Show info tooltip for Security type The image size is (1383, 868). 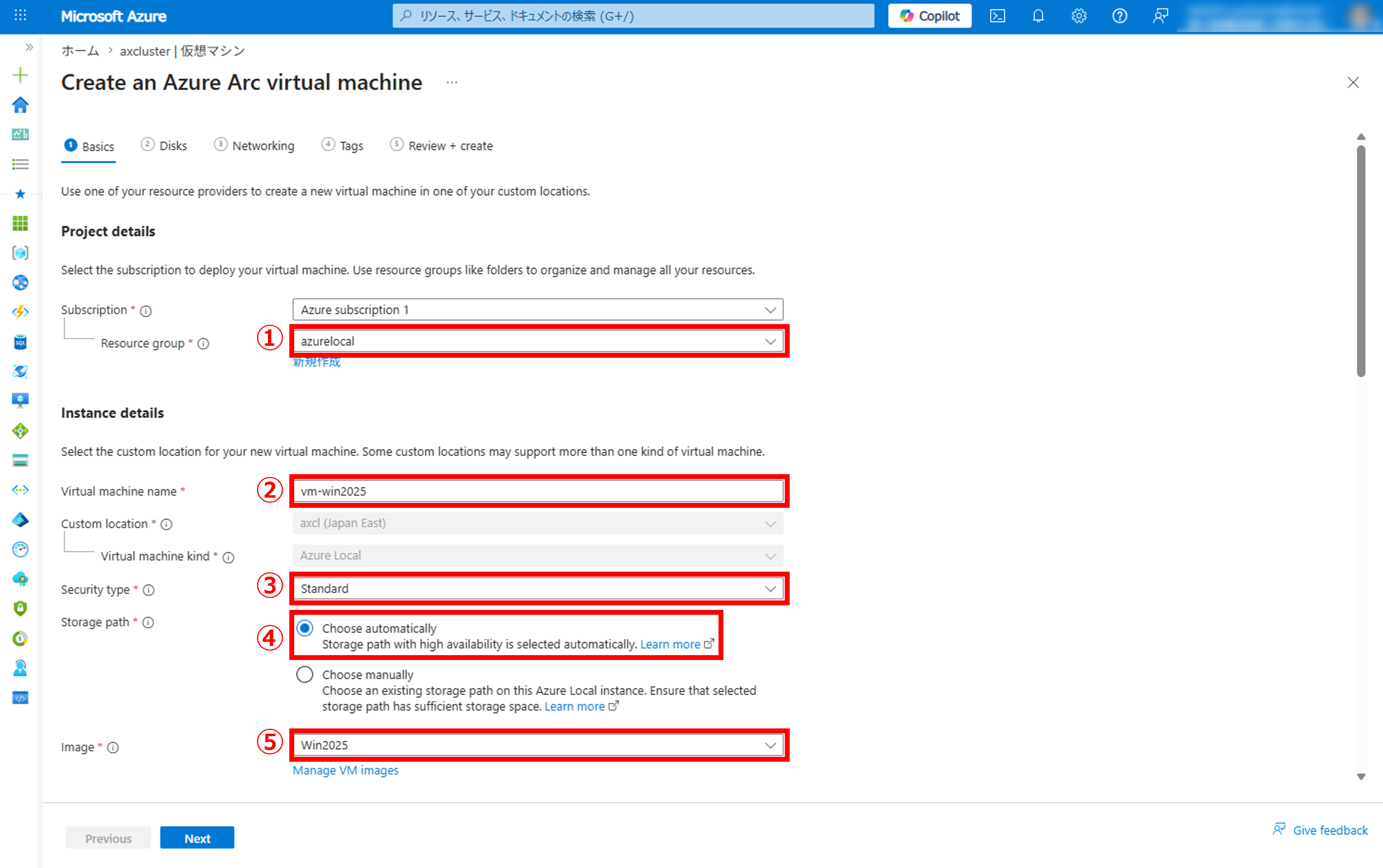point(149,590)
